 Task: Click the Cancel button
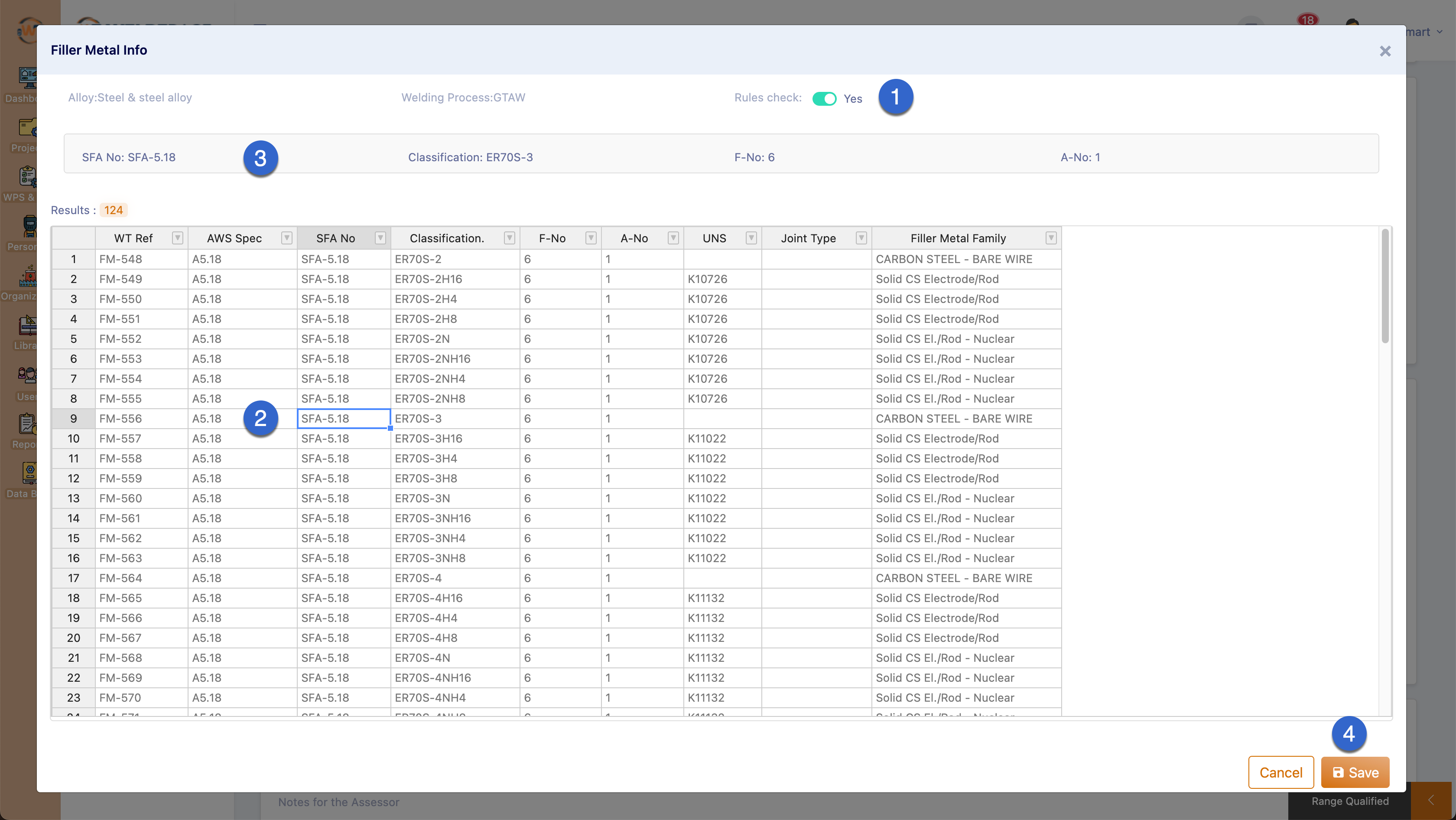[x=1280, y=772]
